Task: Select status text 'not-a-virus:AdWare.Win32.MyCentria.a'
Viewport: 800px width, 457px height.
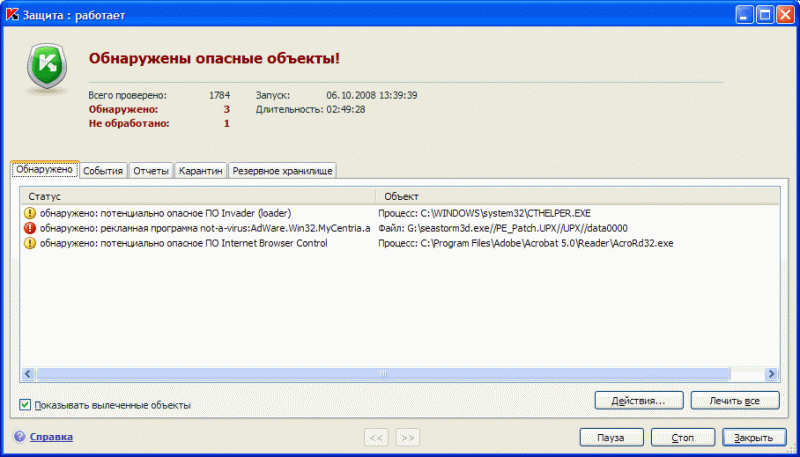Action: click(284, 228)
